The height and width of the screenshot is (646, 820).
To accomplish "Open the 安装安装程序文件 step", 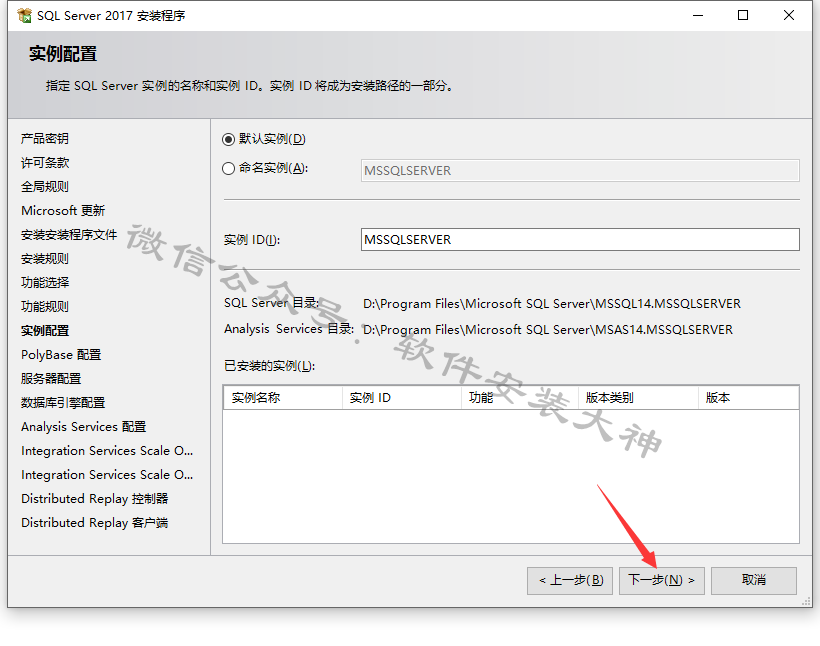I will point(69,235).
